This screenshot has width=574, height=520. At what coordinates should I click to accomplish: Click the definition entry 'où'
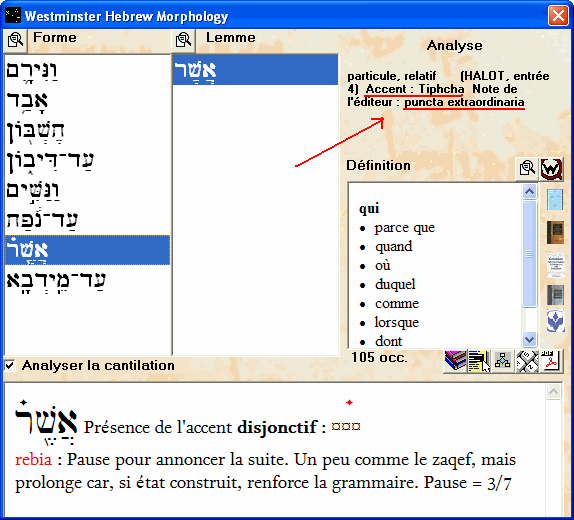point(383,265)
